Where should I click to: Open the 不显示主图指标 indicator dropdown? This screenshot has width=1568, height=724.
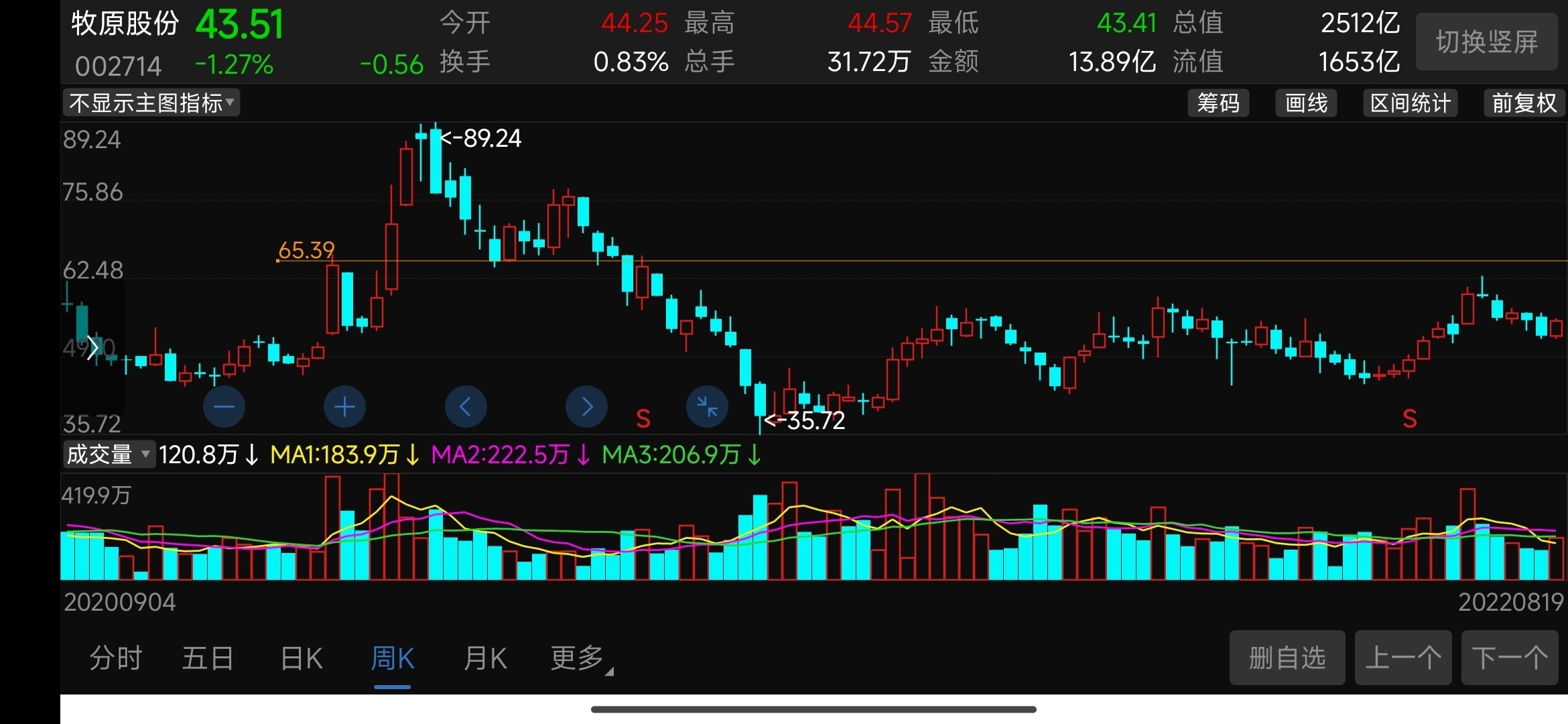click(x=151, y=103)
